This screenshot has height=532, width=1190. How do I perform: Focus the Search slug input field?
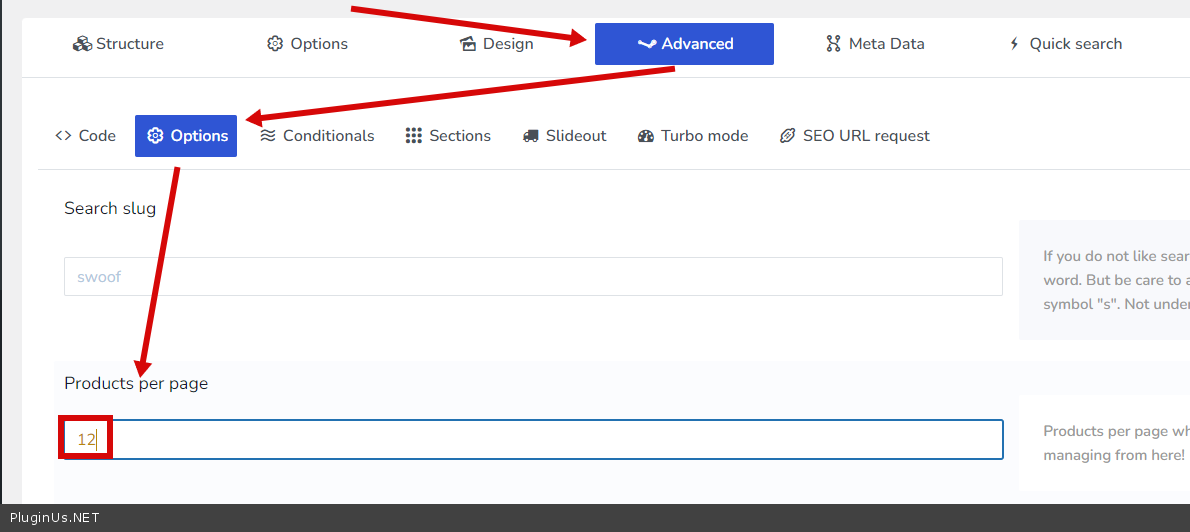532,277
